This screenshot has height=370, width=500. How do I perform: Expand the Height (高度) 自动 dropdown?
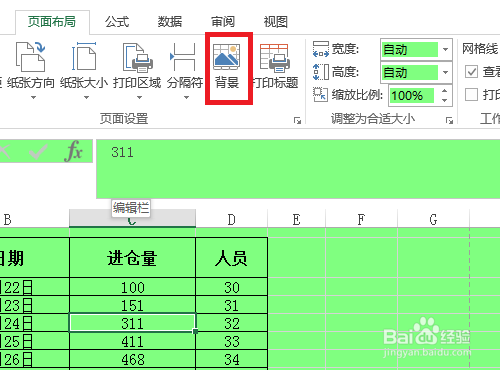pos(445,72)
